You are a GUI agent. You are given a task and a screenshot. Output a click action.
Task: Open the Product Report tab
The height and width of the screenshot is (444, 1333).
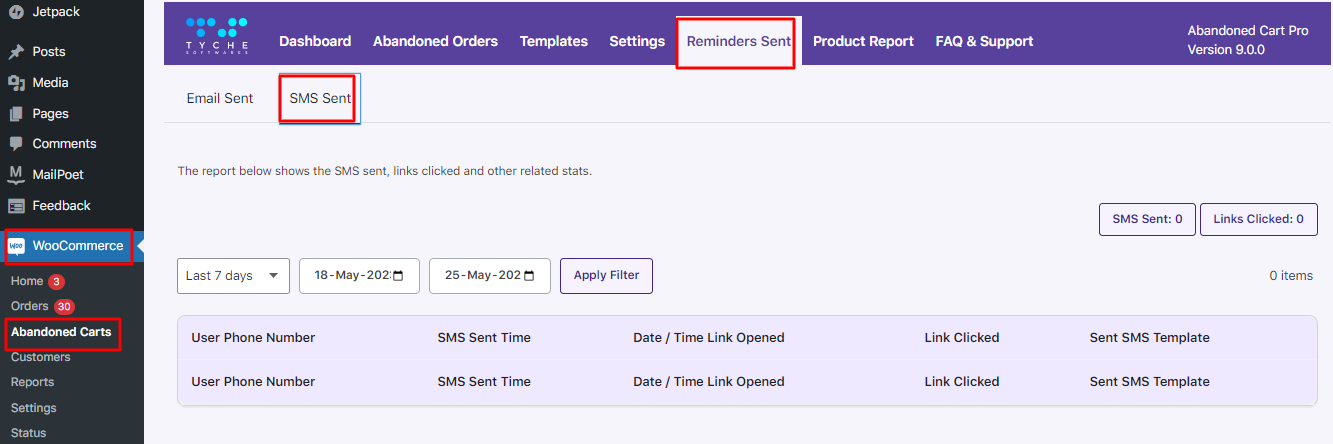pos(863,41)
